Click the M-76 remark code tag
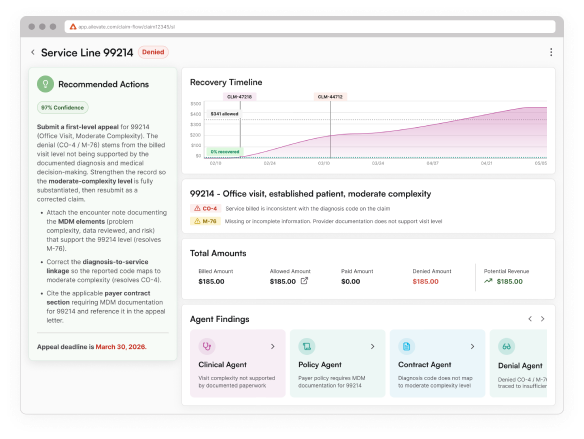The image size is (584, 439). (x=206, y=221)
